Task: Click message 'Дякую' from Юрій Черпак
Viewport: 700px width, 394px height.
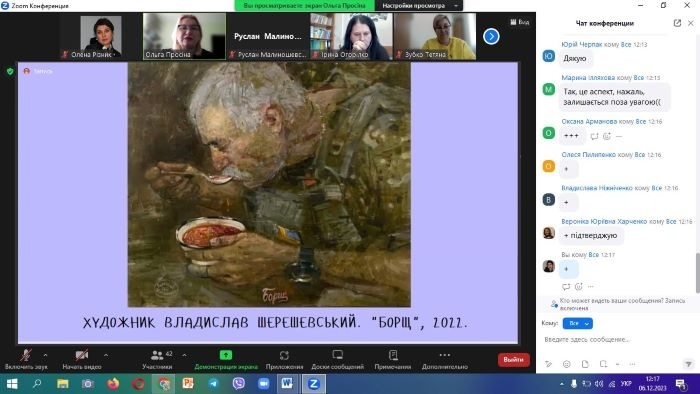Action: (575, 58)
